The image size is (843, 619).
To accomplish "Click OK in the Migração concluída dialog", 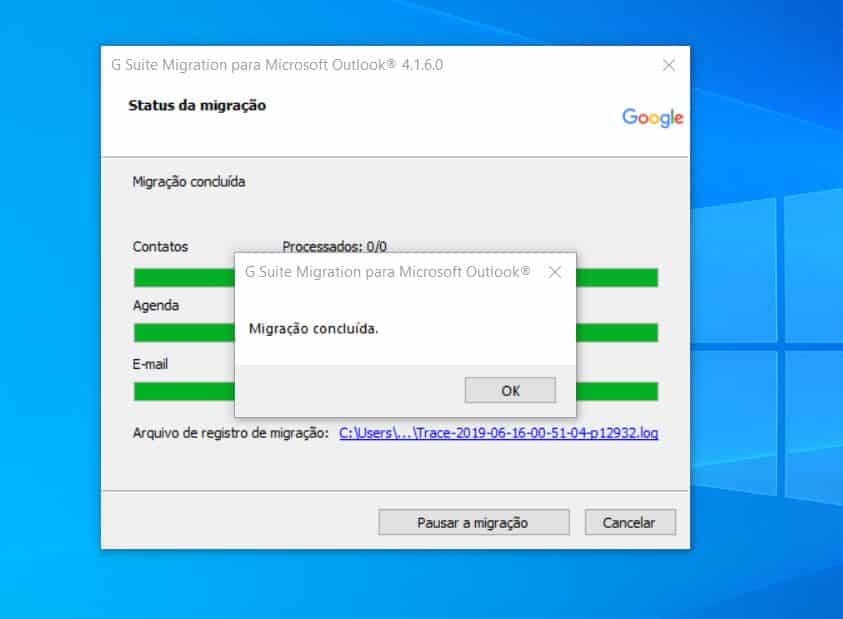I will (x=510, y=390).
